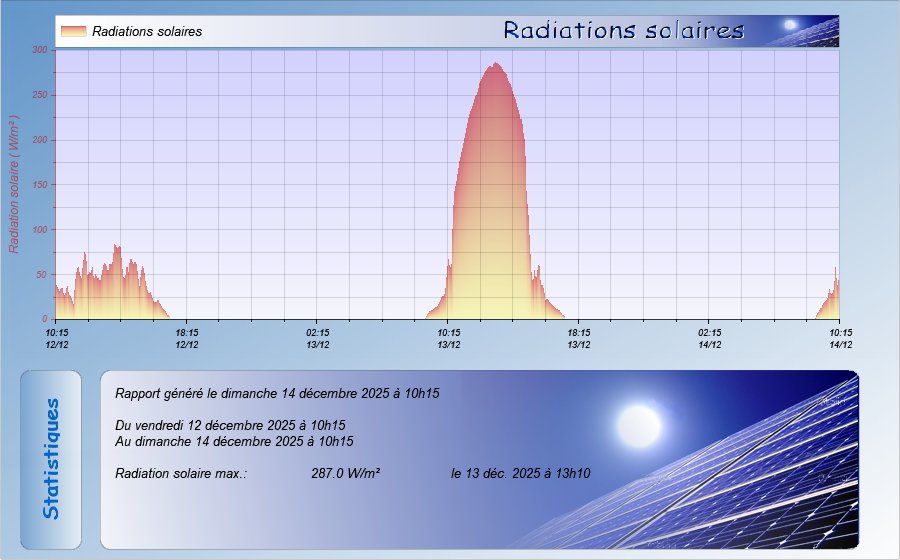Image resolution: width=900 pixels, height=560 pixels.
Task: Click the 287.0 W/m² maximum value
Action: point(345,474)
